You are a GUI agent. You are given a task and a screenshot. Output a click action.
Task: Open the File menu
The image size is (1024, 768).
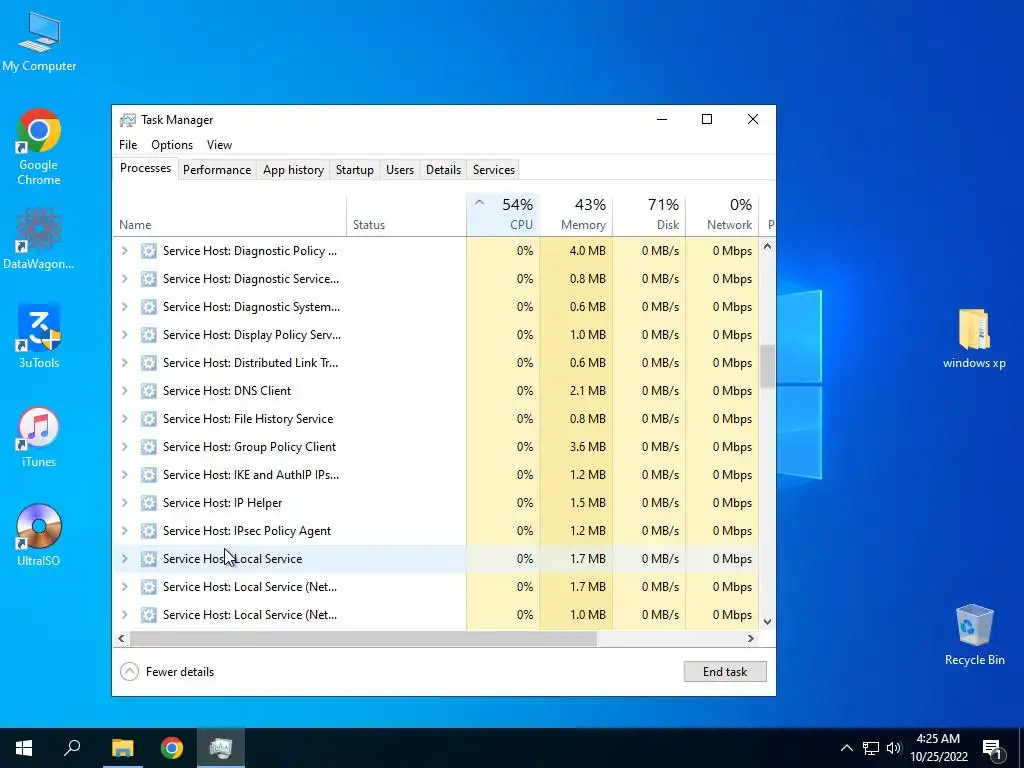click(128, 145)
